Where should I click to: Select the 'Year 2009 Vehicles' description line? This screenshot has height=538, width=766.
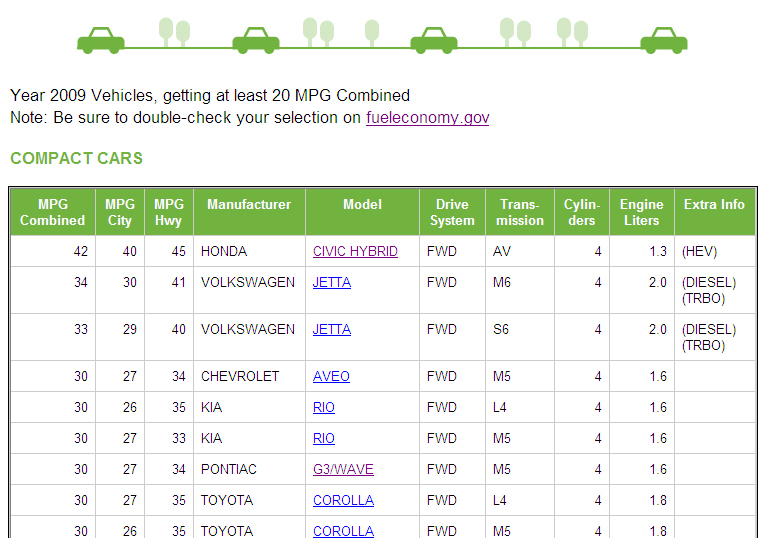(210, 95)
